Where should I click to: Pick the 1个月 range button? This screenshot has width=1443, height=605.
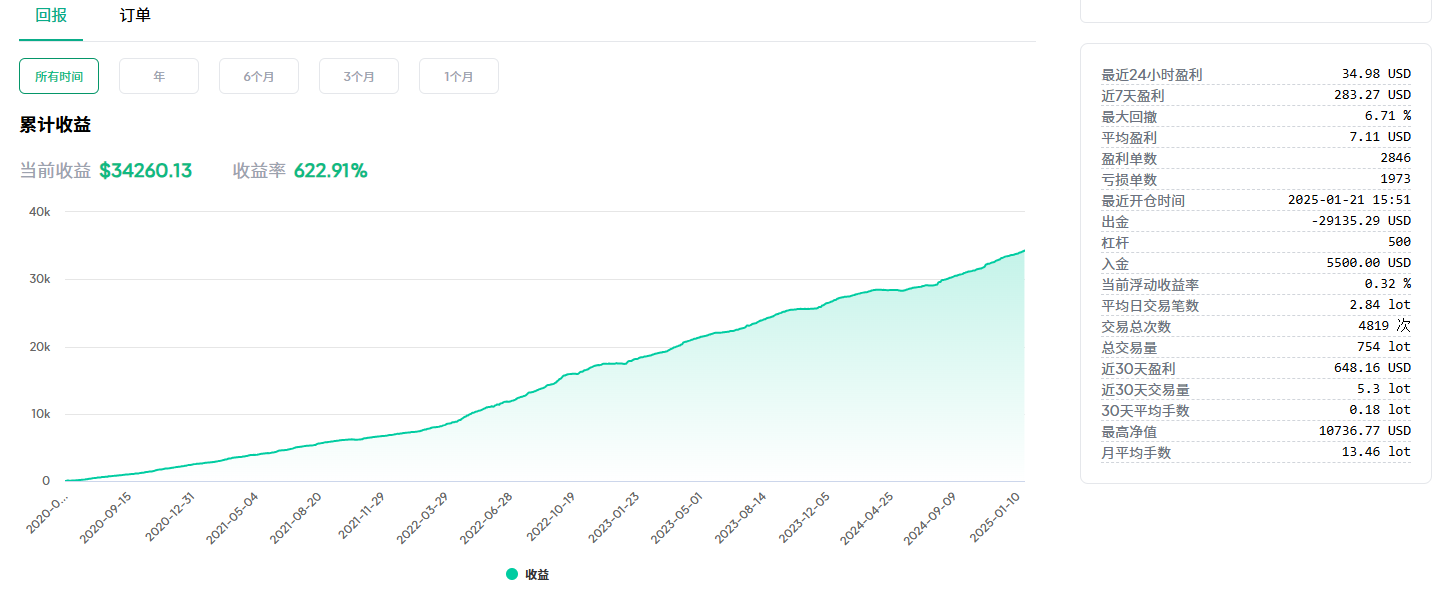tap(459, 76)
